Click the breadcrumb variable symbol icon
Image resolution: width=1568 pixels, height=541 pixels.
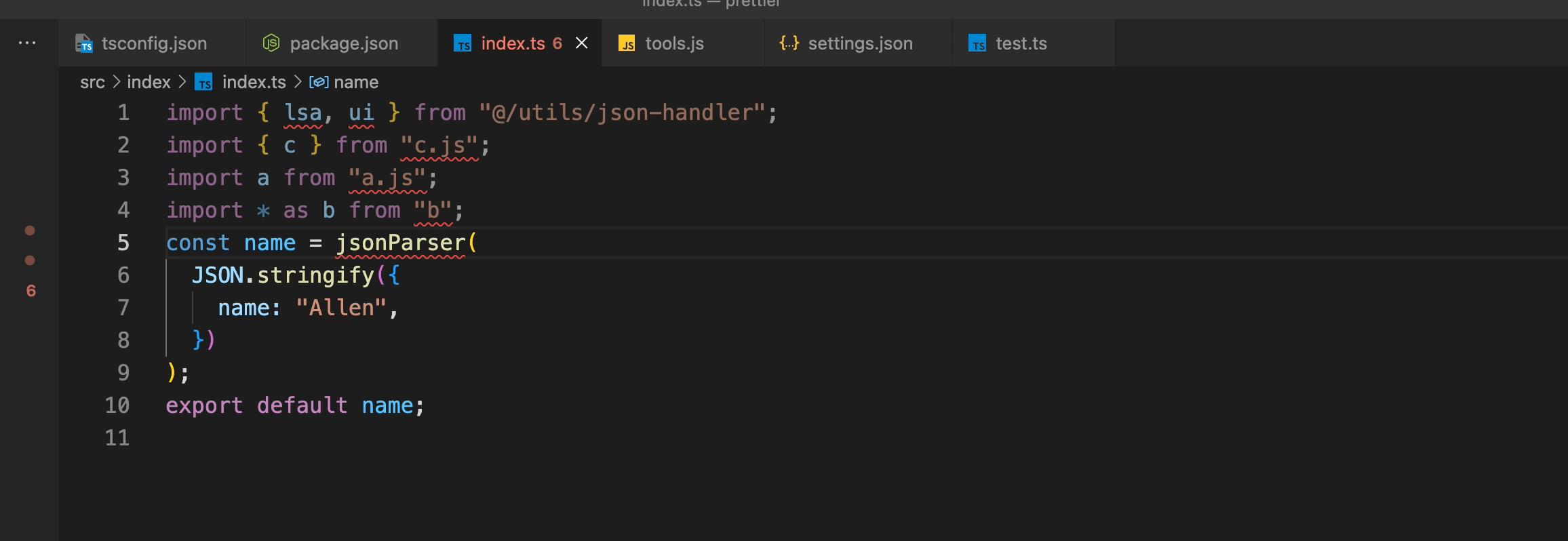pyautogui.click(x=319, y=82)
